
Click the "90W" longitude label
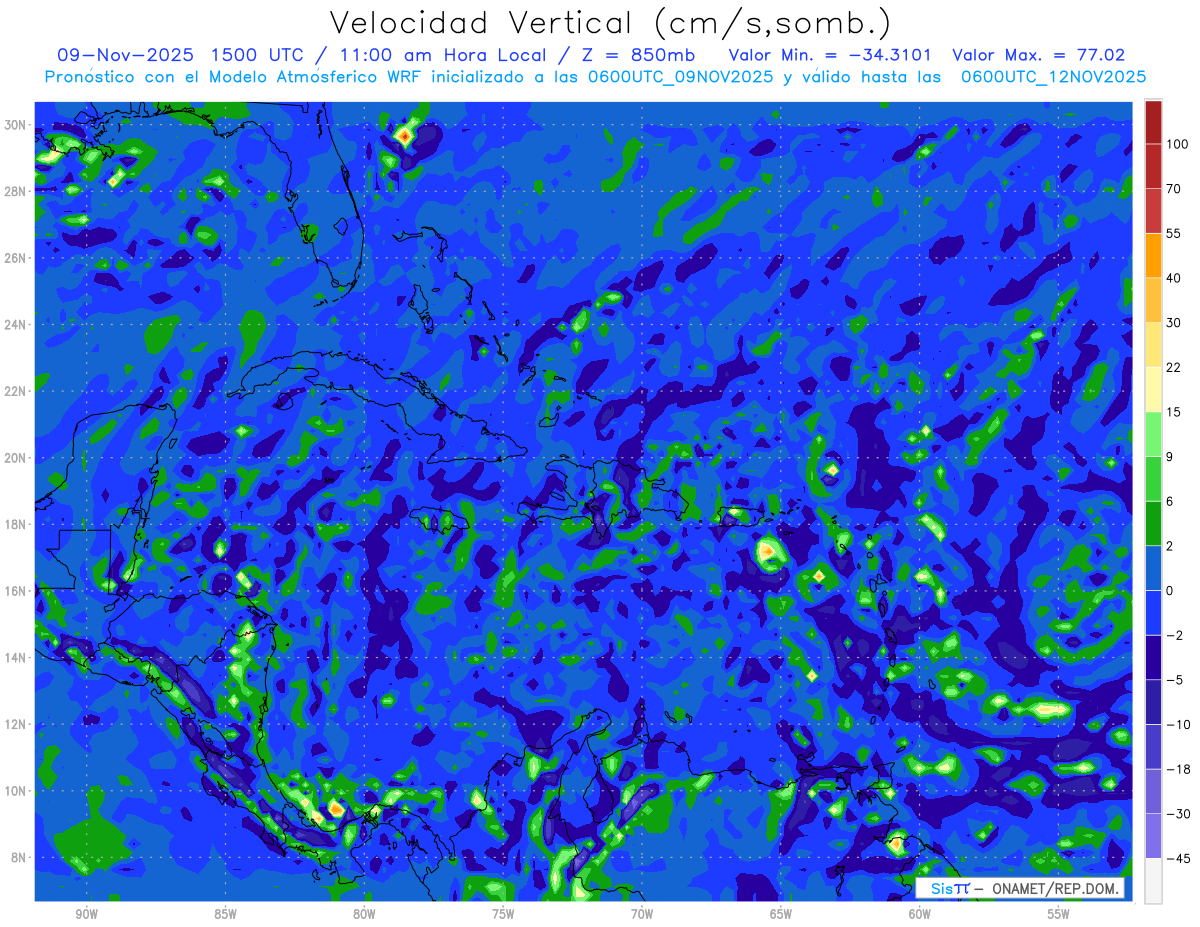[87, 914]
